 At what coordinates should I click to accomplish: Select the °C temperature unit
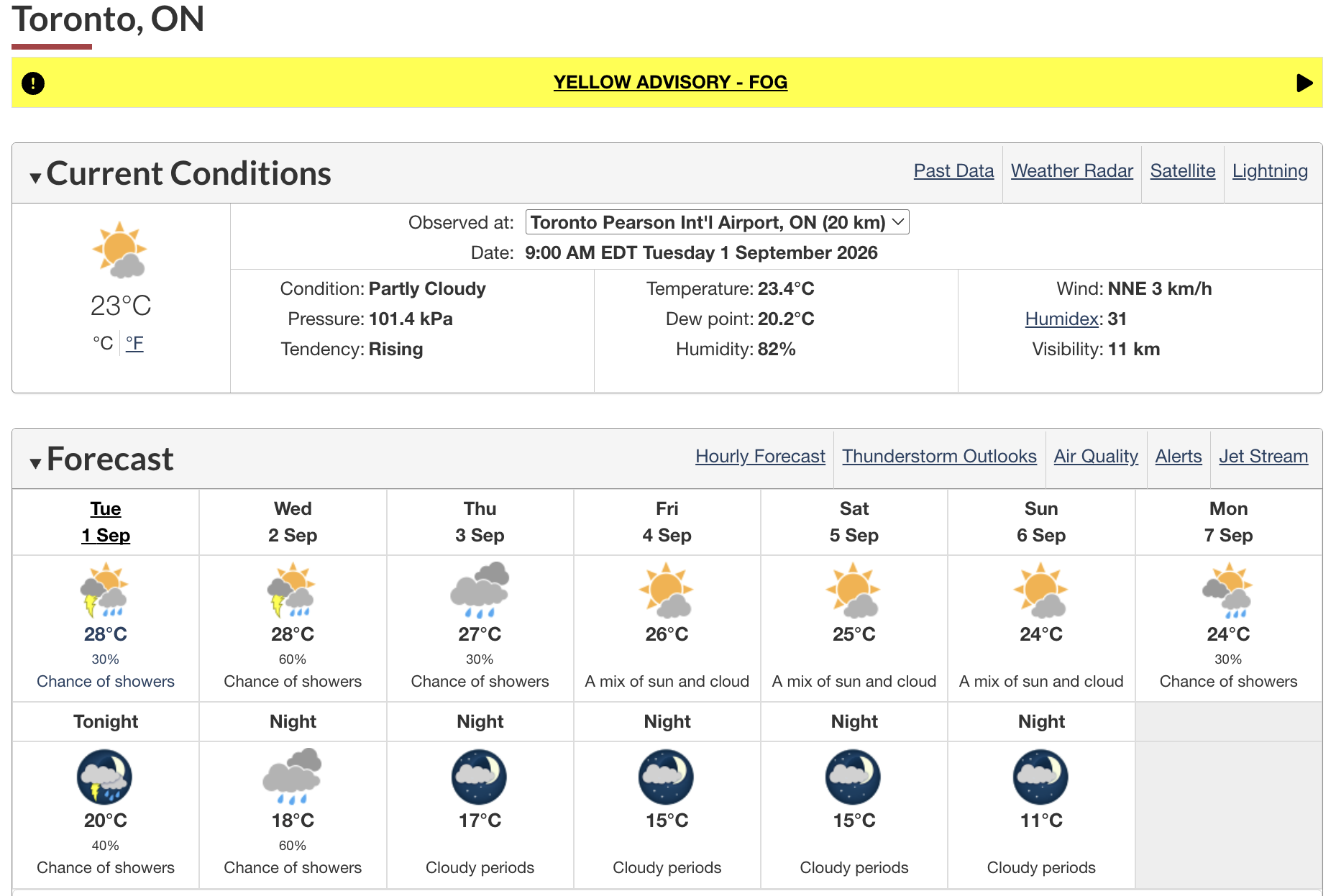103,343
